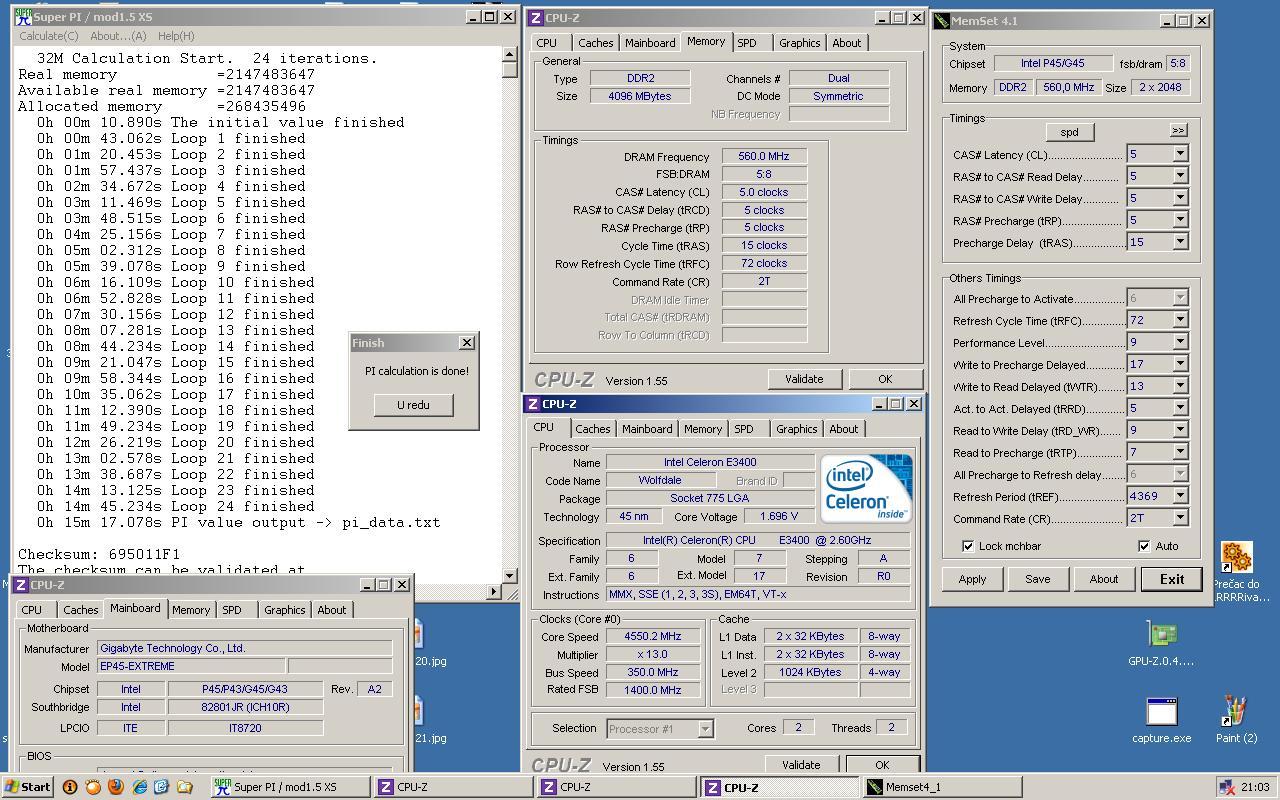
Task: Click Save in MemSet
Action: [1038, 579]
